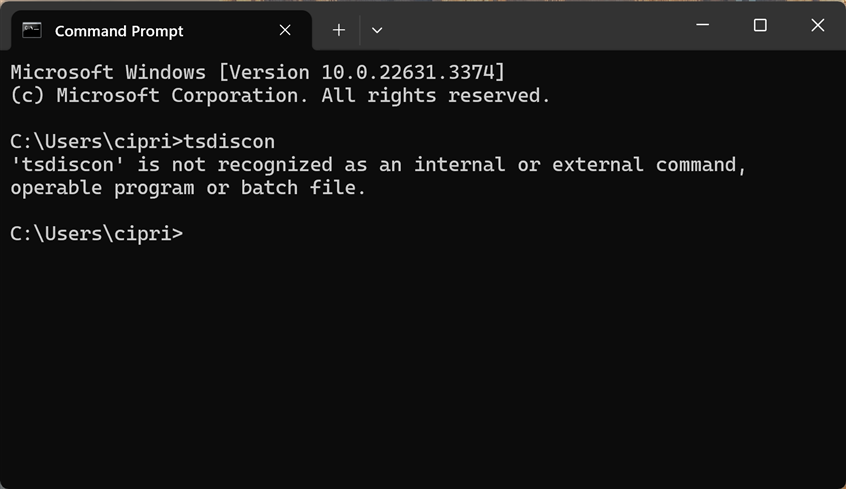Viewport: 846px width, 489px height.
Task: Close the Command Prompt tab
Action: point(285,30)
